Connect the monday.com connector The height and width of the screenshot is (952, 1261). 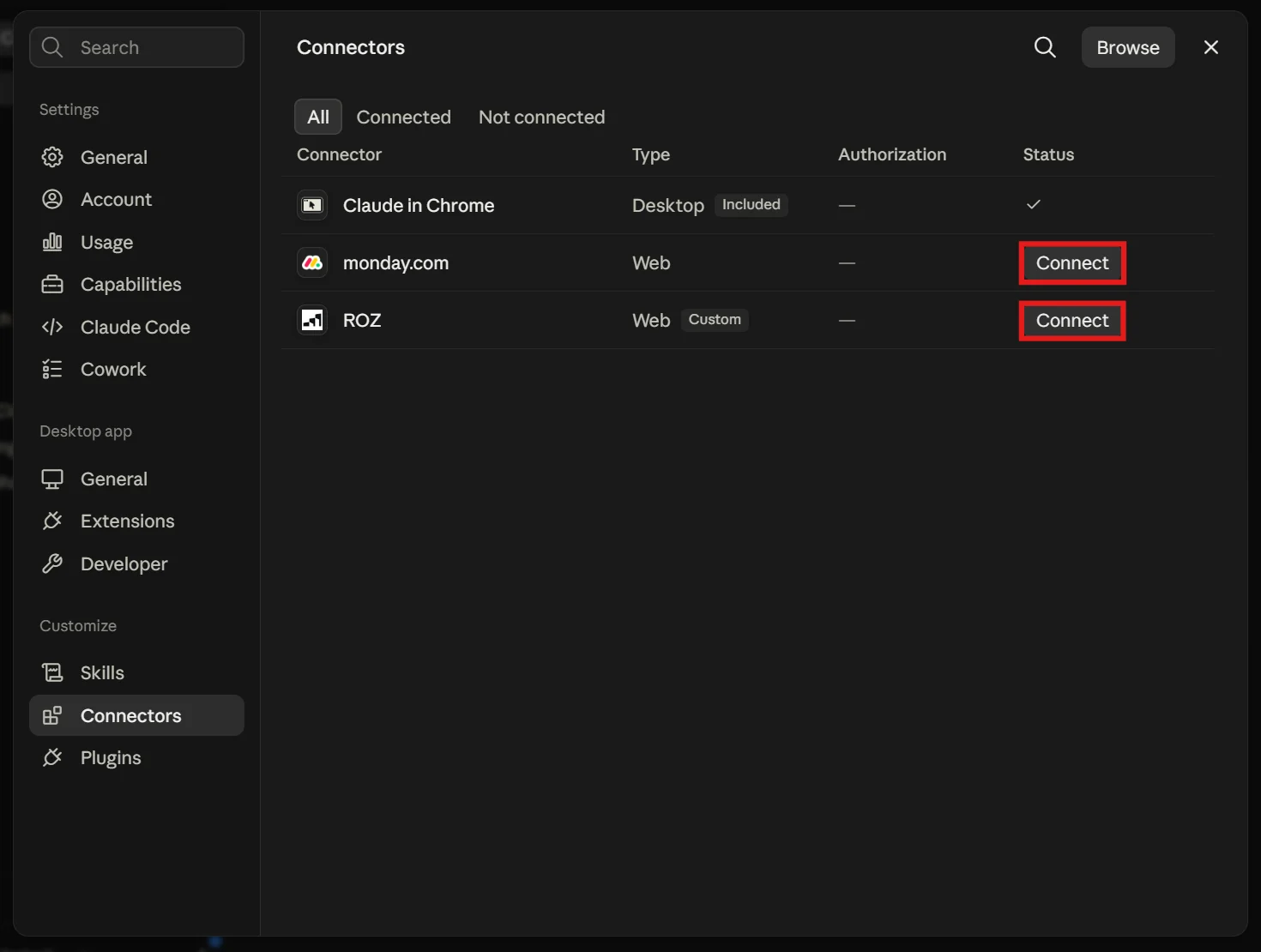[x=1072, y=262]
